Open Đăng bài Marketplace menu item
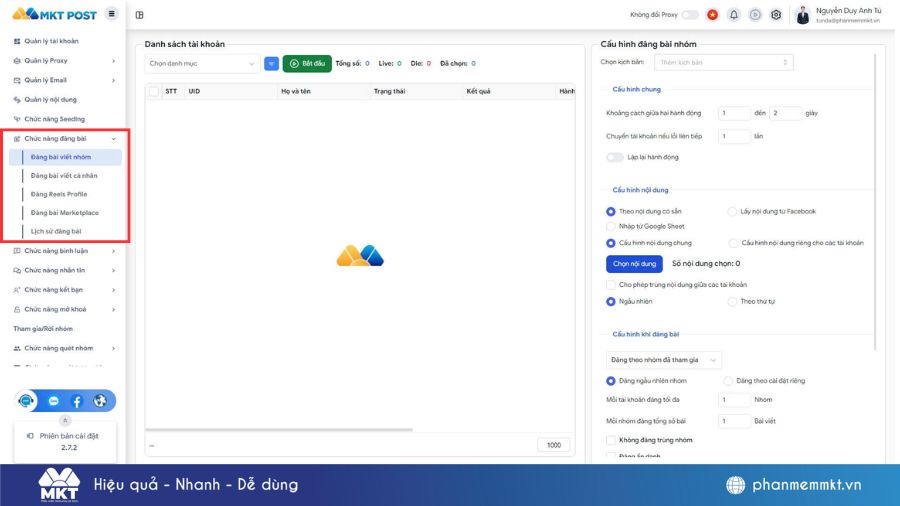 pos(65,213)
